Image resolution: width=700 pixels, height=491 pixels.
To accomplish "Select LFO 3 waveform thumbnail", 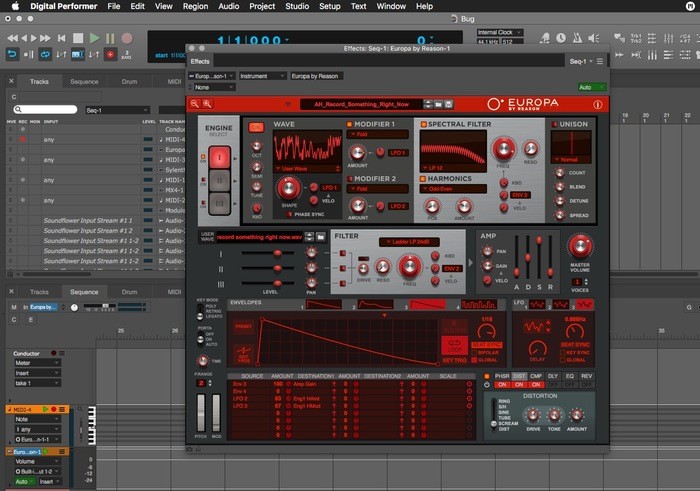I will pos(584,304).
